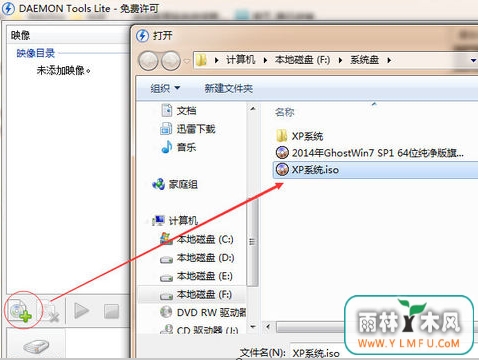Image resolution: width=479 pixels, height=360 pixels.
Task: Open the 组织 menu
Action: tap(165, 88)
